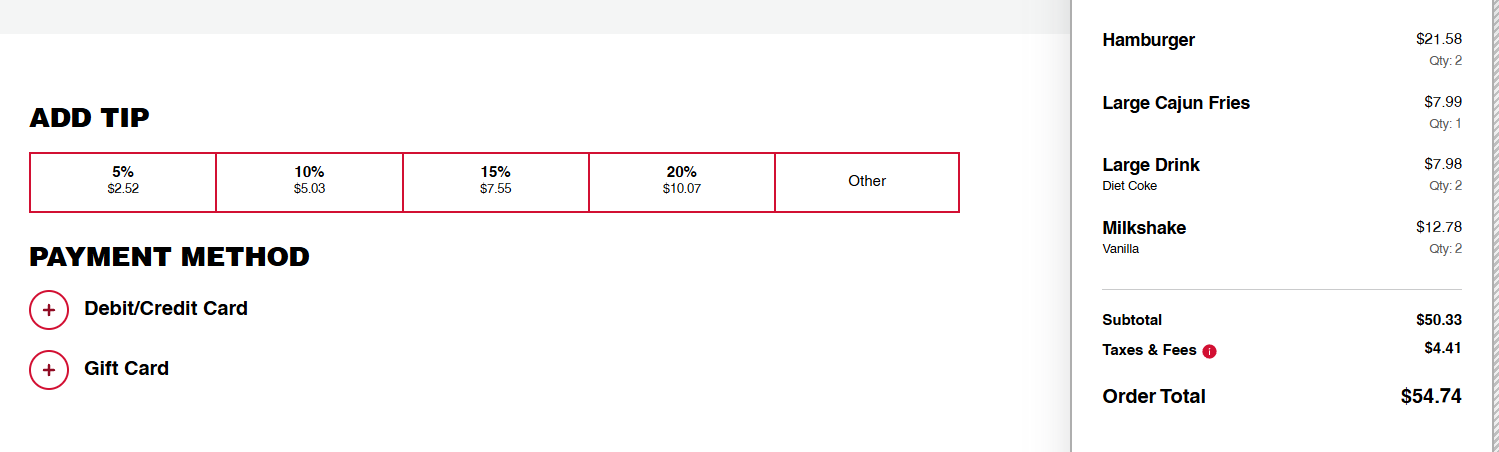
Task: Select the 5% tip option
Action: pos(123,181)
